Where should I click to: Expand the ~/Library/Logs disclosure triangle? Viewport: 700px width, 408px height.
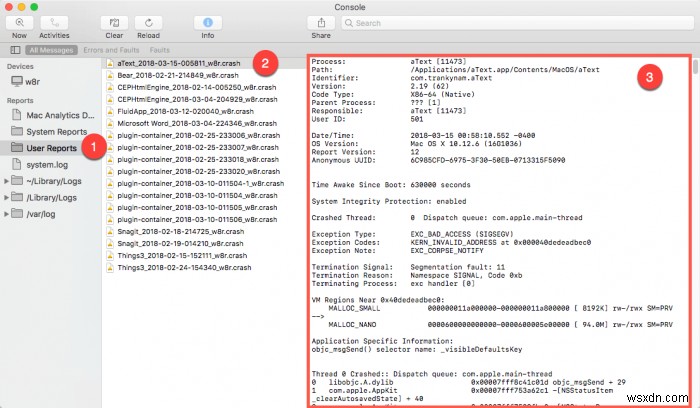pos(6,181)
